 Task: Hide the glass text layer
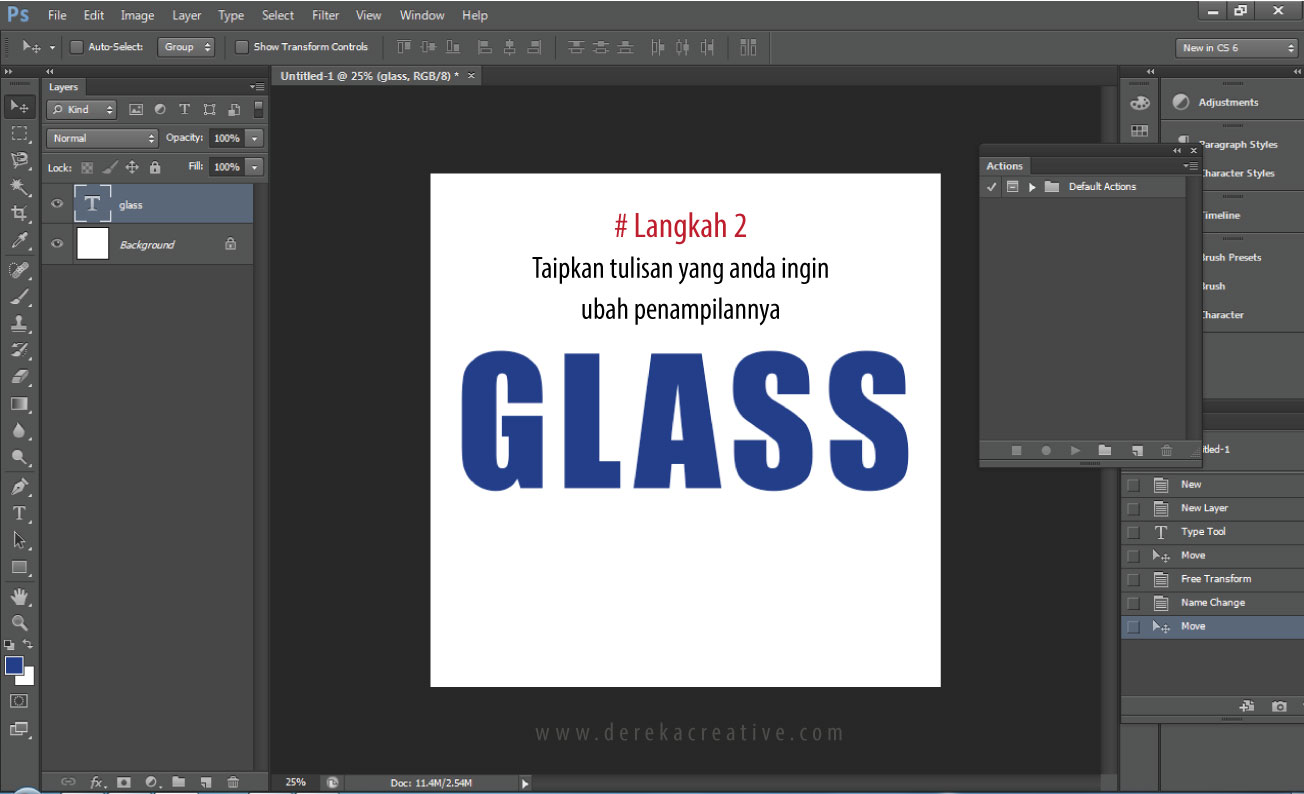[x=57, y=204]
